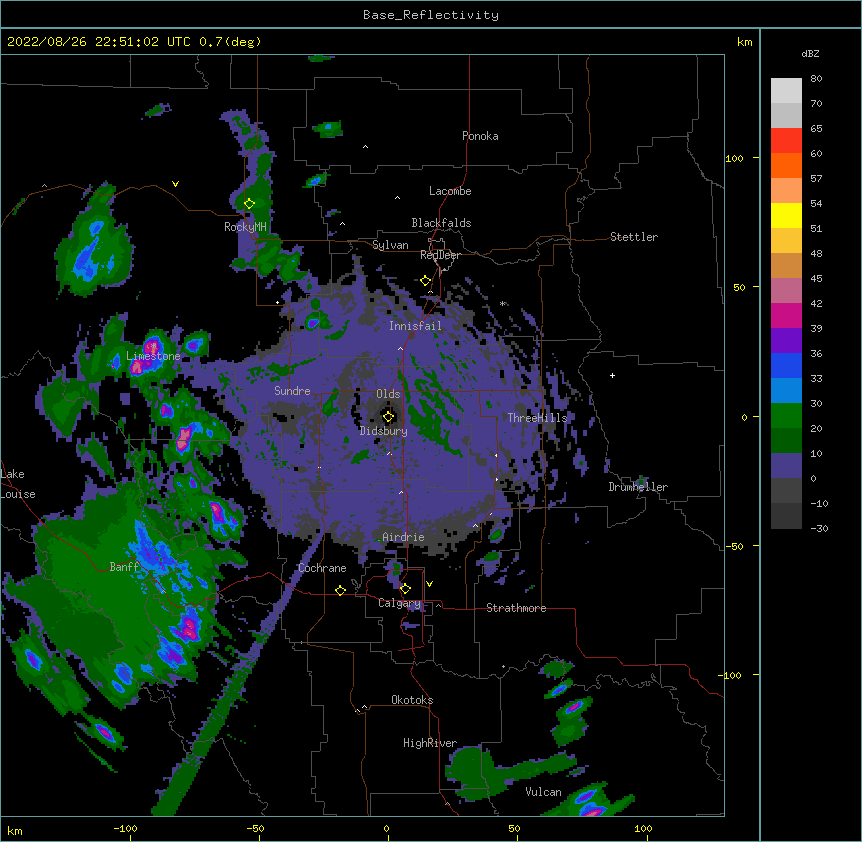Pick the magenta 39-42 dBZ legend swatch
The height and width of the screenshot is (842, 862).
pos(786,315)
